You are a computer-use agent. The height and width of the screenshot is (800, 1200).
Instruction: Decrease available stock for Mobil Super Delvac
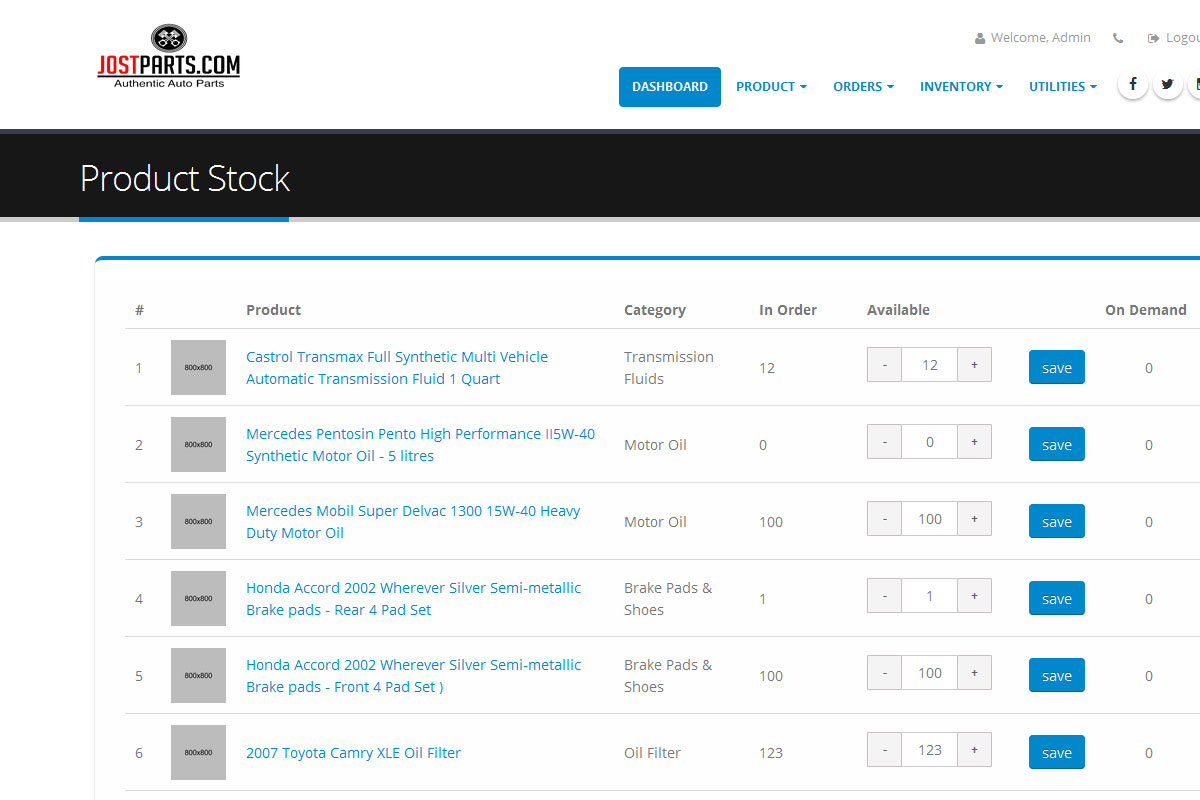(884, 519)
